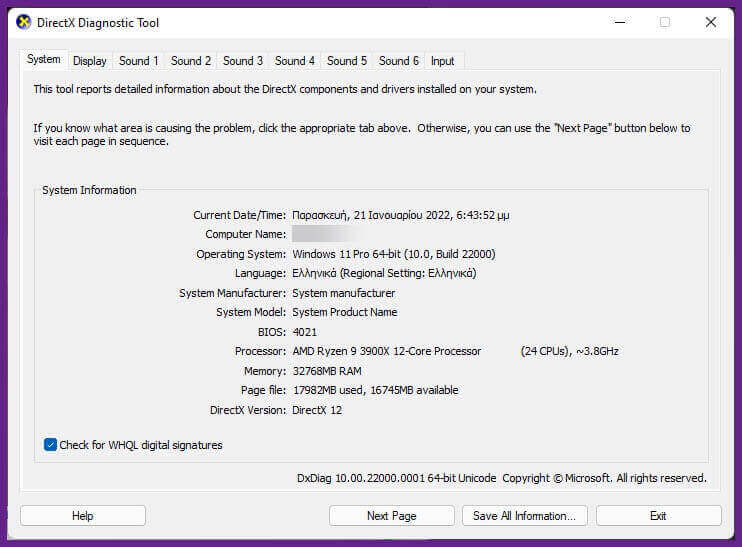The image size is (742, 547).
Task: Click BIOS value '4021'
Action: 305,332
